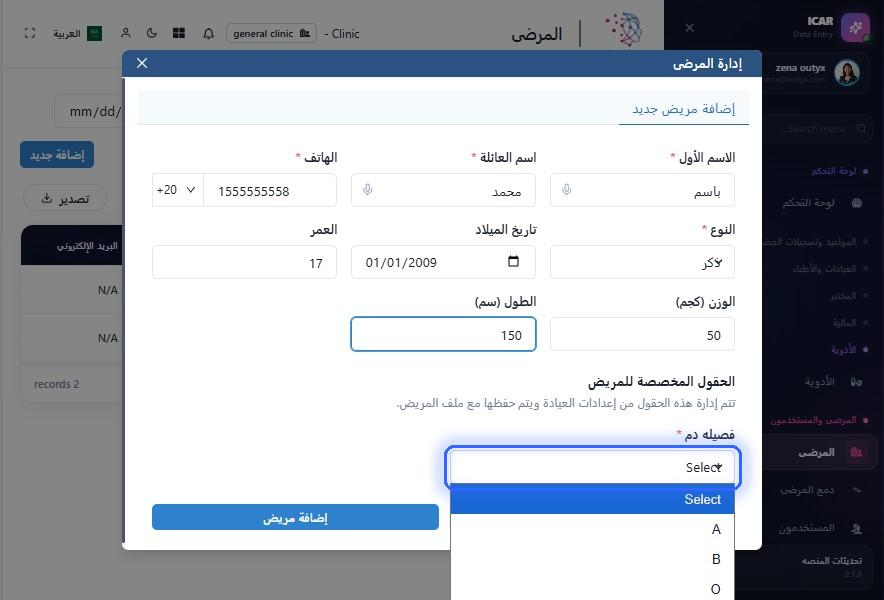Choose blood type O option
This screenshot has width=884, height=600.
click(x=593, y=589)
